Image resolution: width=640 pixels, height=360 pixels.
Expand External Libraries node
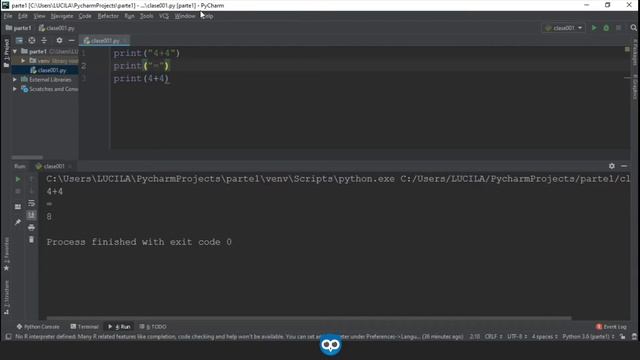point(15,80)
